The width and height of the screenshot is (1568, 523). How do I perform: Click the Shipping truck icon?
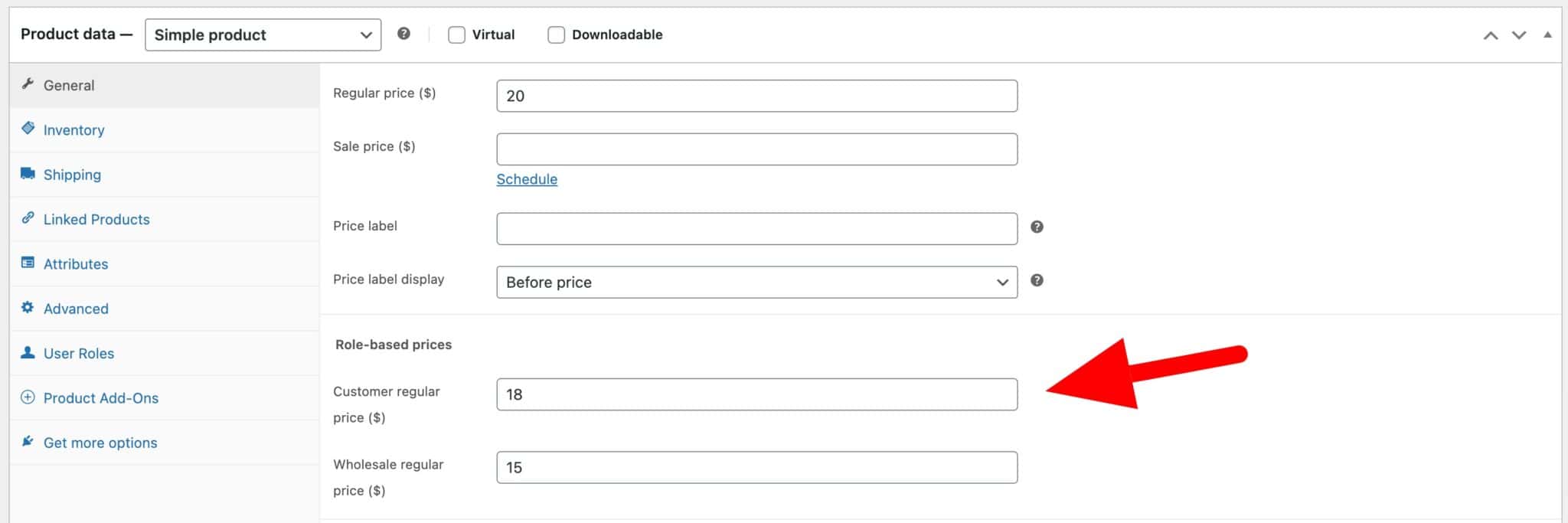point(28,174)
